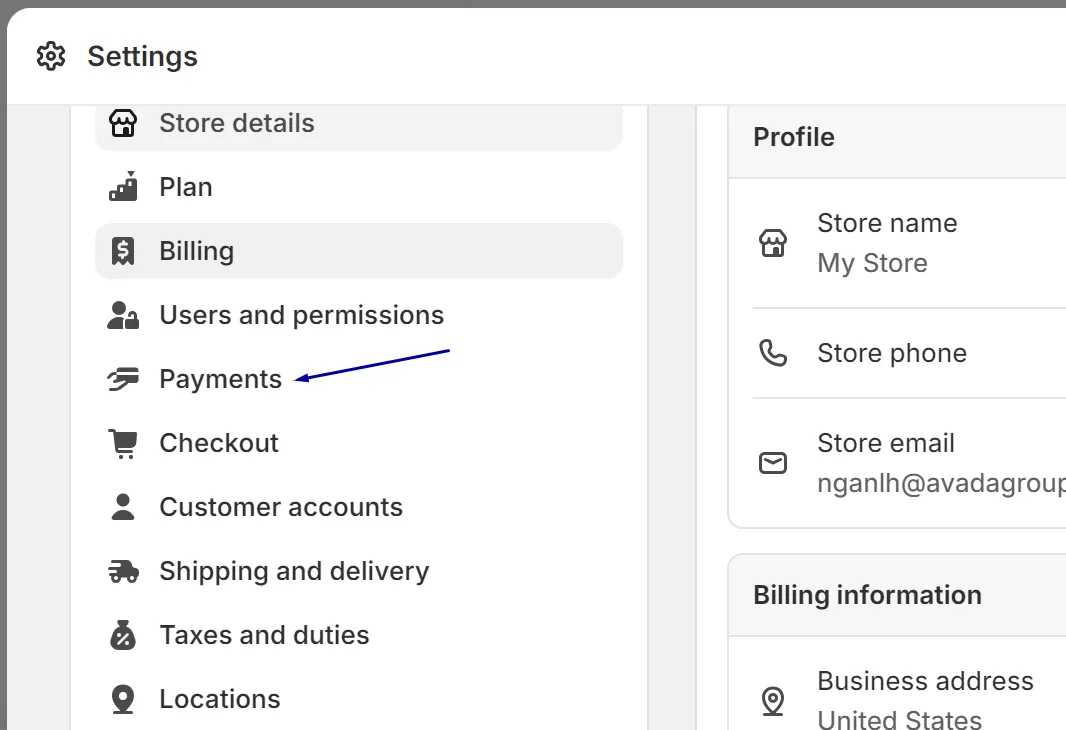Open the Checkout settings
This screenshot has width=1066, height=730.
coord(359,443)
